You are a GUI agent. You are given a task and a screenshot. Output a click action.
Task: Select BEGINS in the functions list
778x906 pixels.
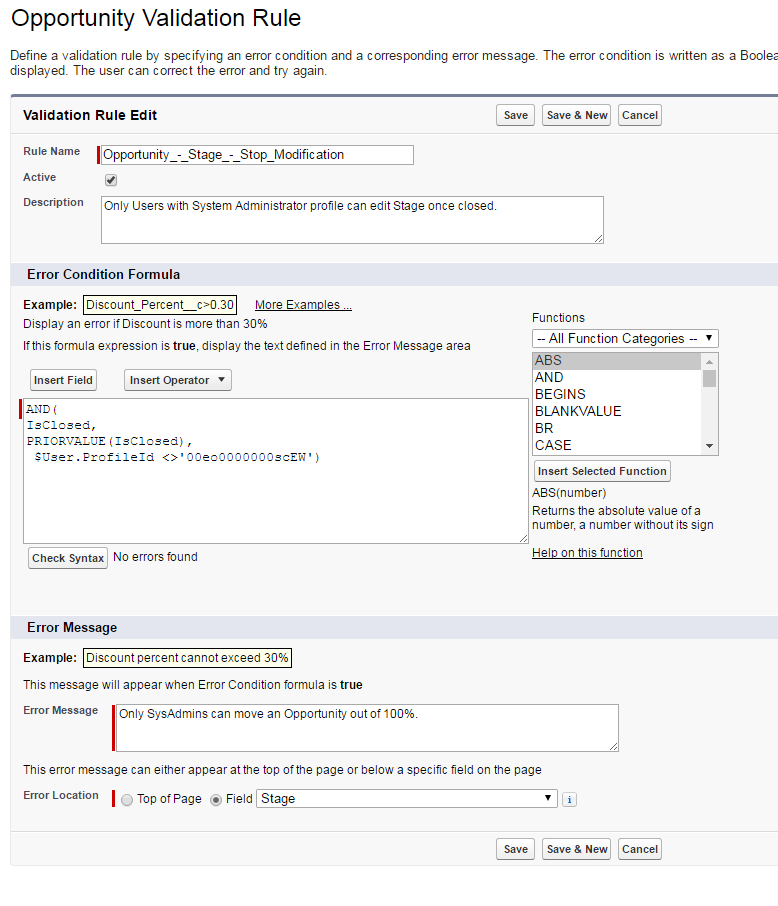(560, 394)
